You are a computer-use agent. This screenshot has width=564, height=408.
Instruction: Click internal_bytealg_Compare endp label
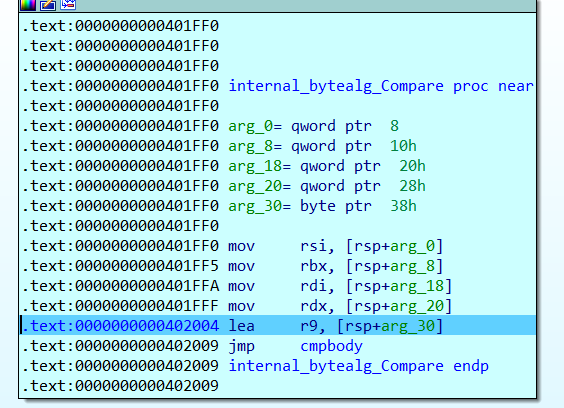(x=358, y=366)
